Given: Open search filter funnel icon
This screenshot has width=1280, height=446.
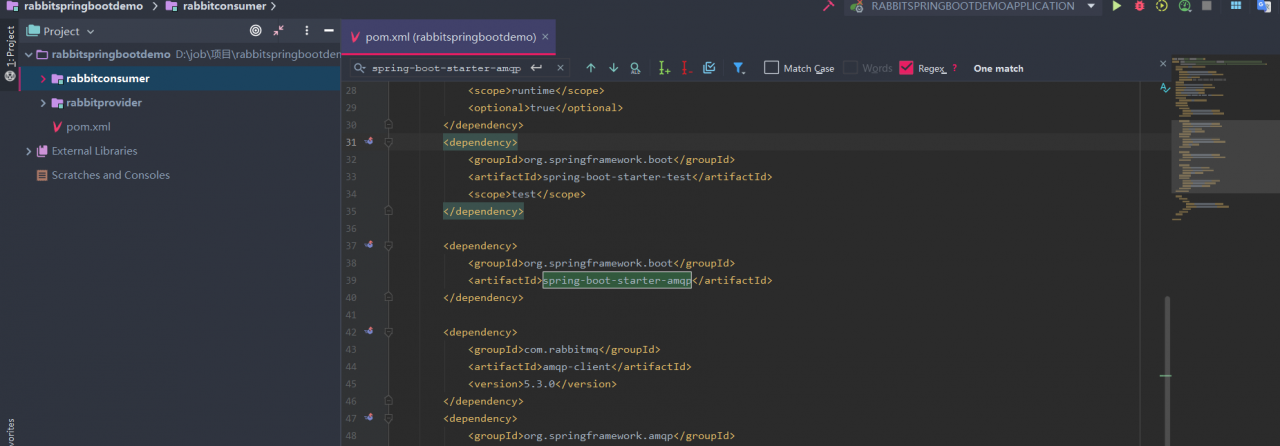Looking at the screenshot, I should click(738, 68).
